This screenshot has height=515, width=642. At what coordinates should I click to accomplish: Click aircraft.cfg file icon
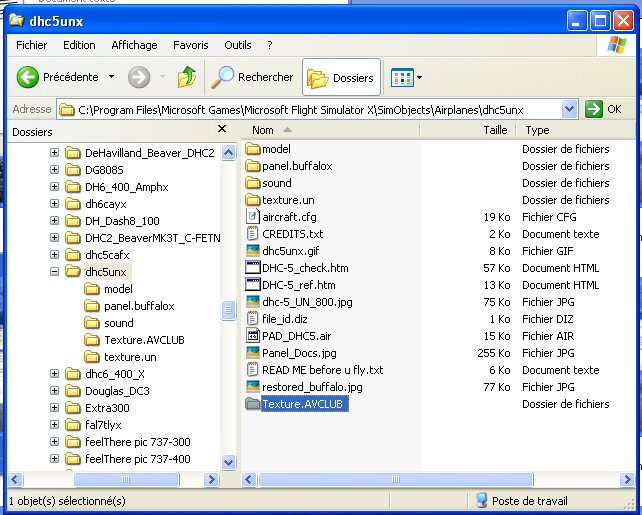pyautogui.click(x=253, y=217)
